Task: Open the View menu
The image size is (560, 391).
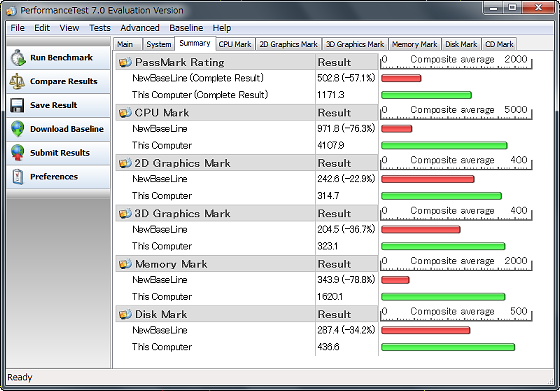Action: pyautogui.click(x=69, y=28)
